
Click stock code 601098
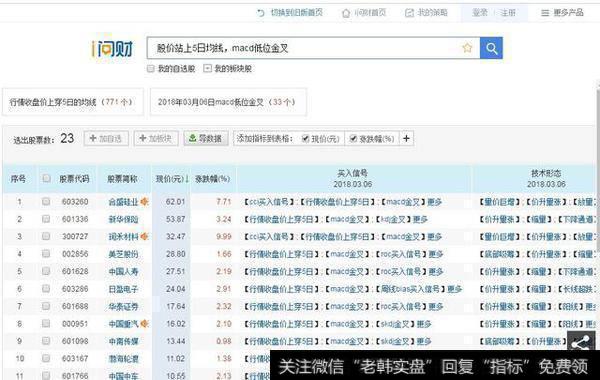click(75, 341)
